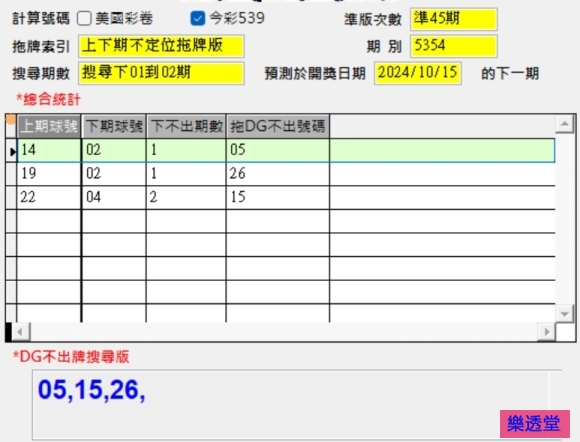Click the 拖DG不出號碼 column header
The width and height of the screenshot is (580, 442).
coord(278,126)
